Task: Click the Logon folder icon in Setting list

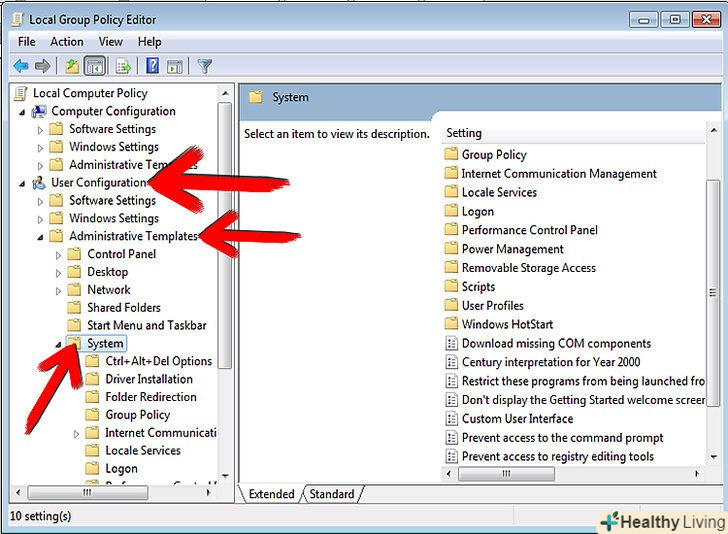Action: 451,211
